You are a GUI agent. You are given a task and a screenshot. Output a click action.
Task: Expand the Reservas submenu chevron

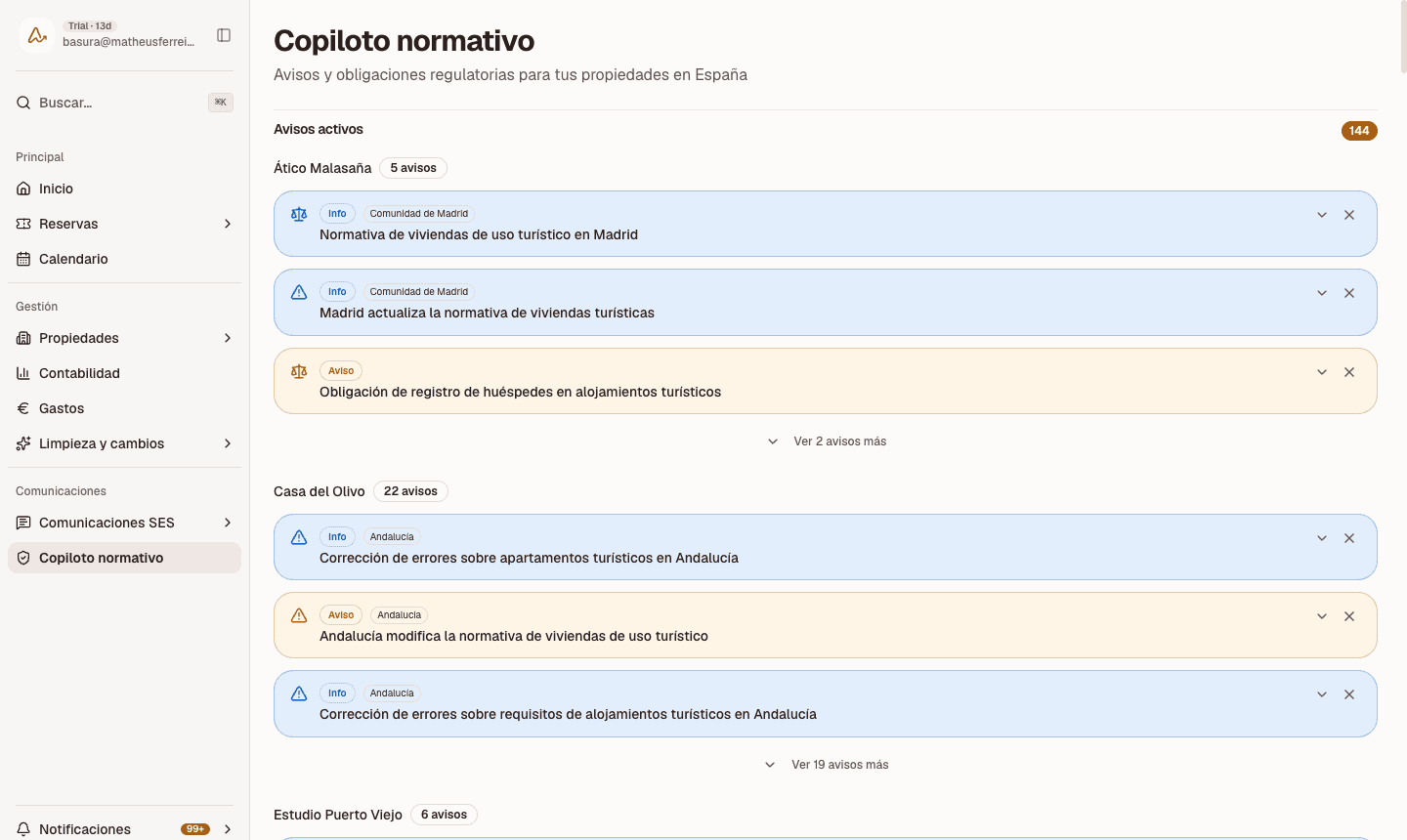[x=228, y=224]
